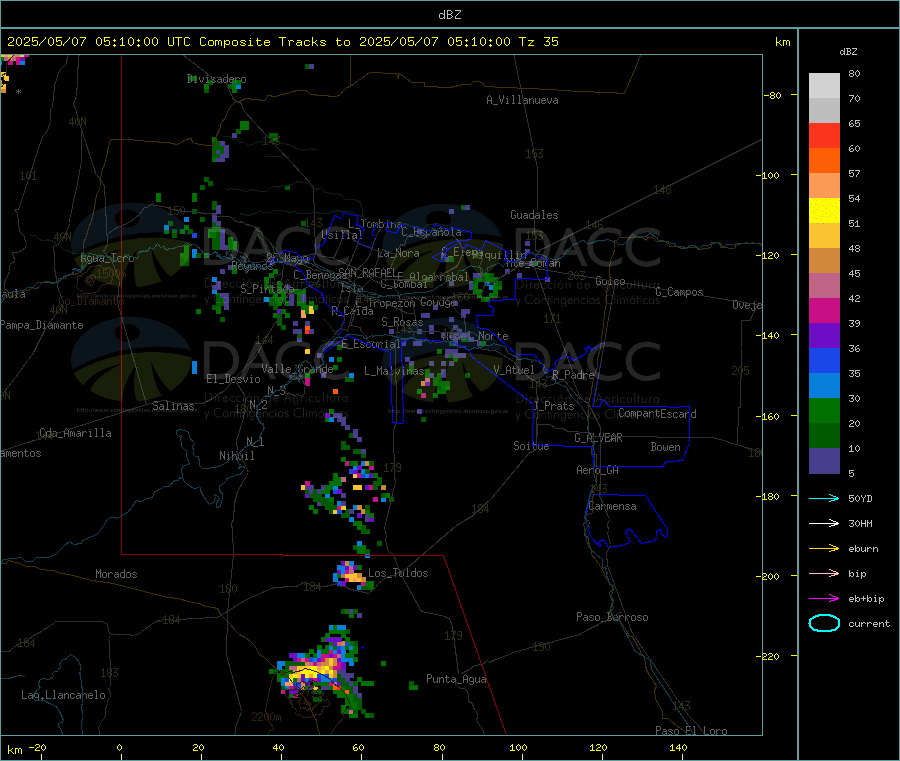
Task: Click the bip pink arrow legend icon
Action: tap(824, 573)
